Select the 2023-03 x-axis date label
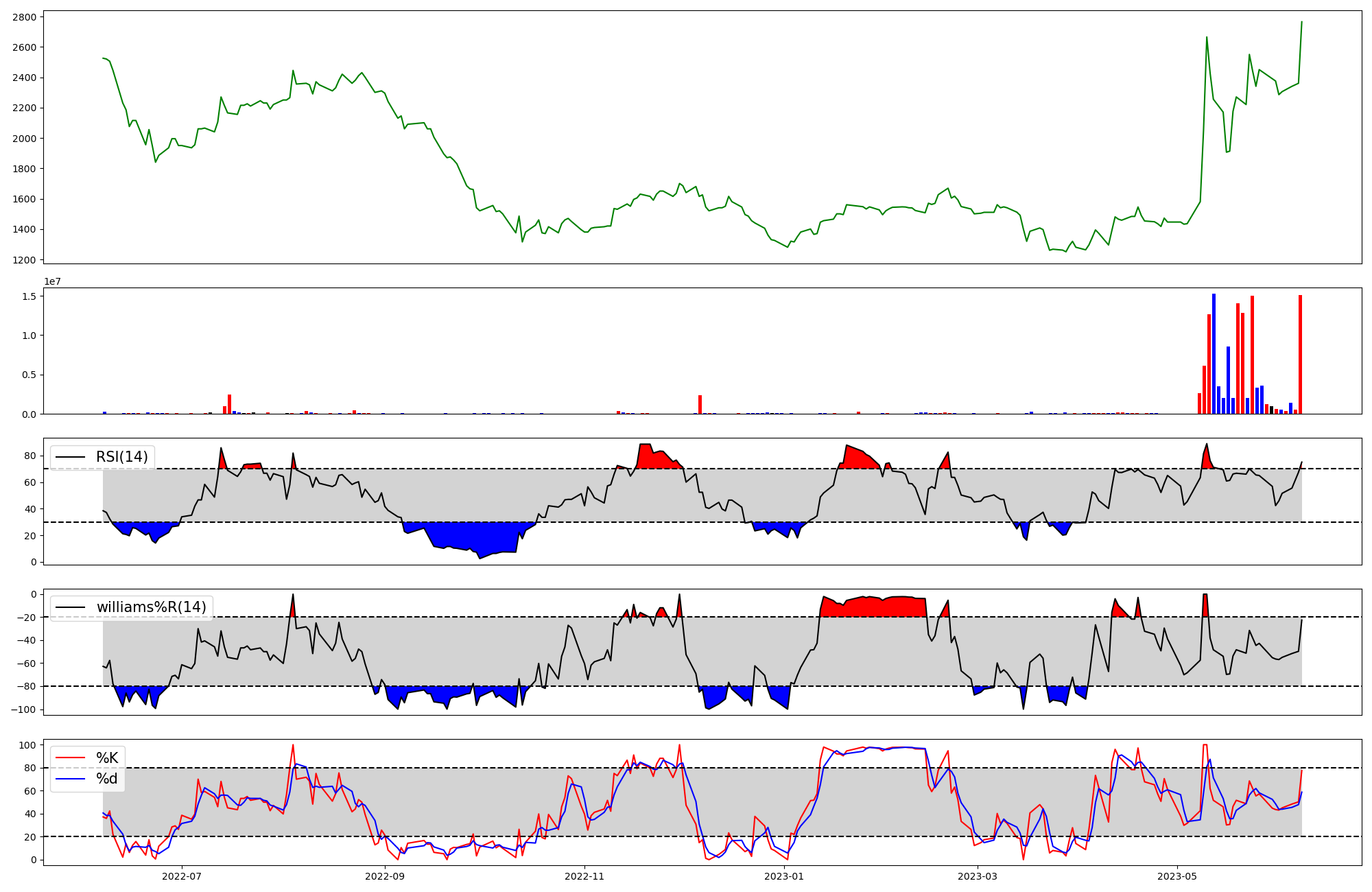 coord(977,876)
